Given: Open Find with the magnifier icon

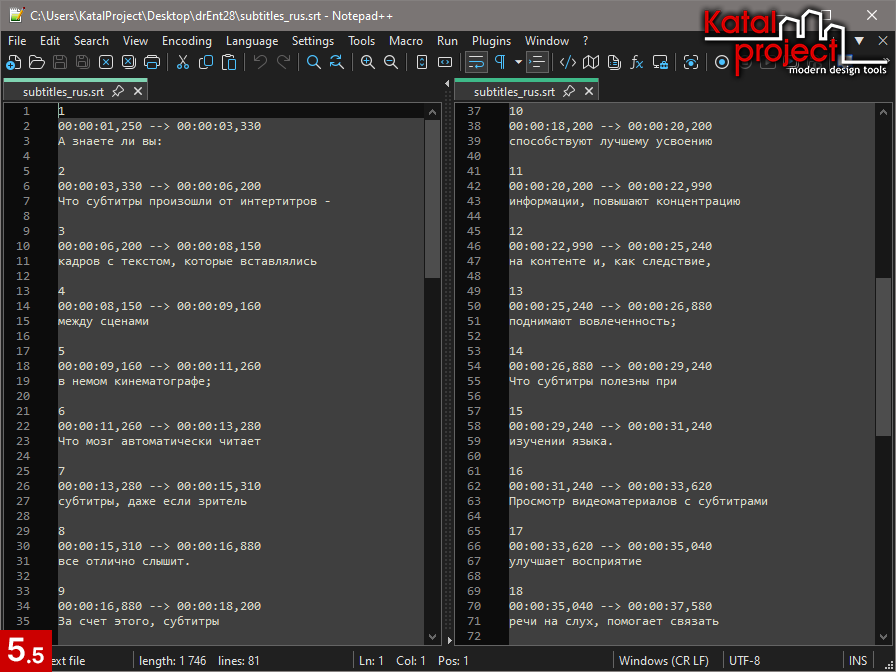Looking at the screenshot, I should (x=314, y=62).
